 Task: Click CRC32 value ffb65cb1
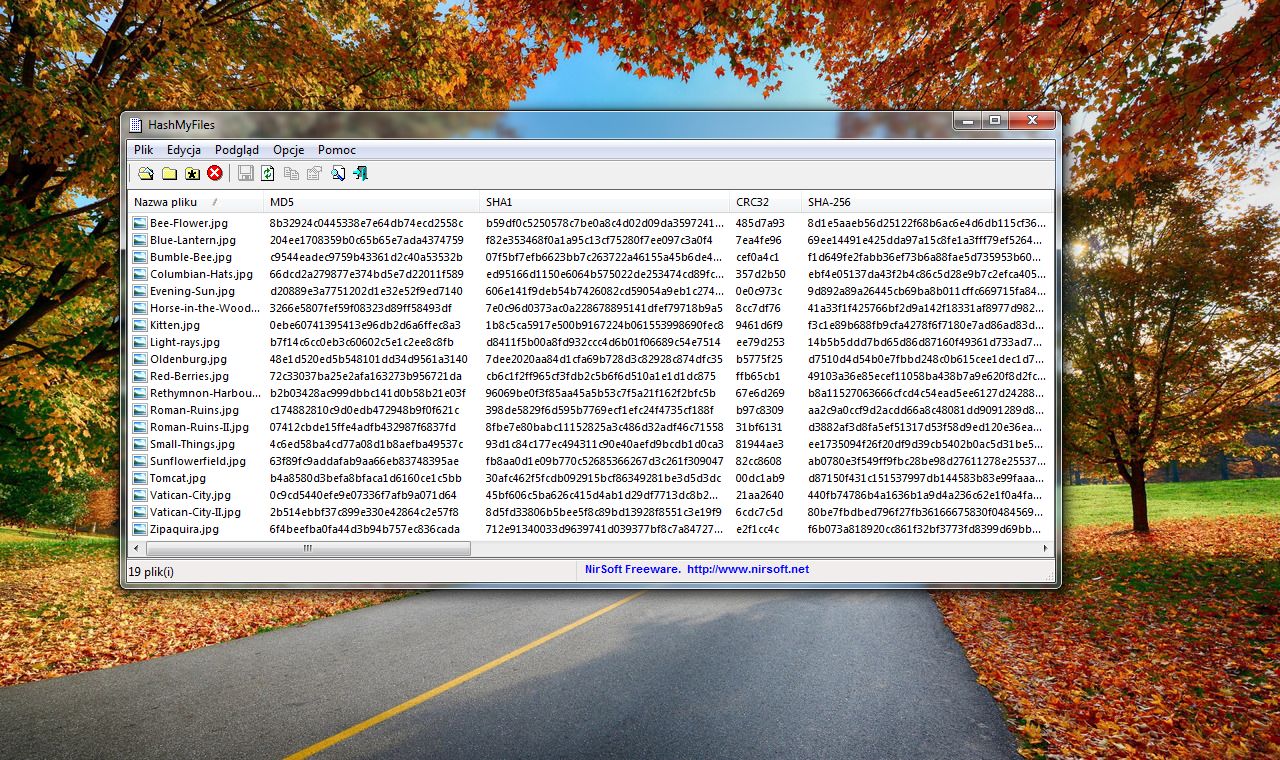[x=758, y=376]
